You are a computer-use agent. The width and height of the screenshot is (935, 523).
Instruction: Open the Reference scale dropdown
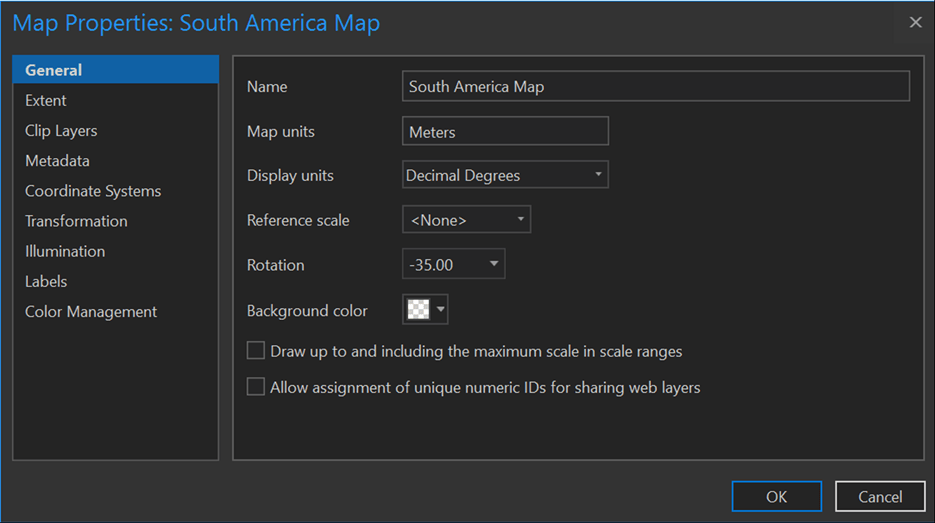521,220
